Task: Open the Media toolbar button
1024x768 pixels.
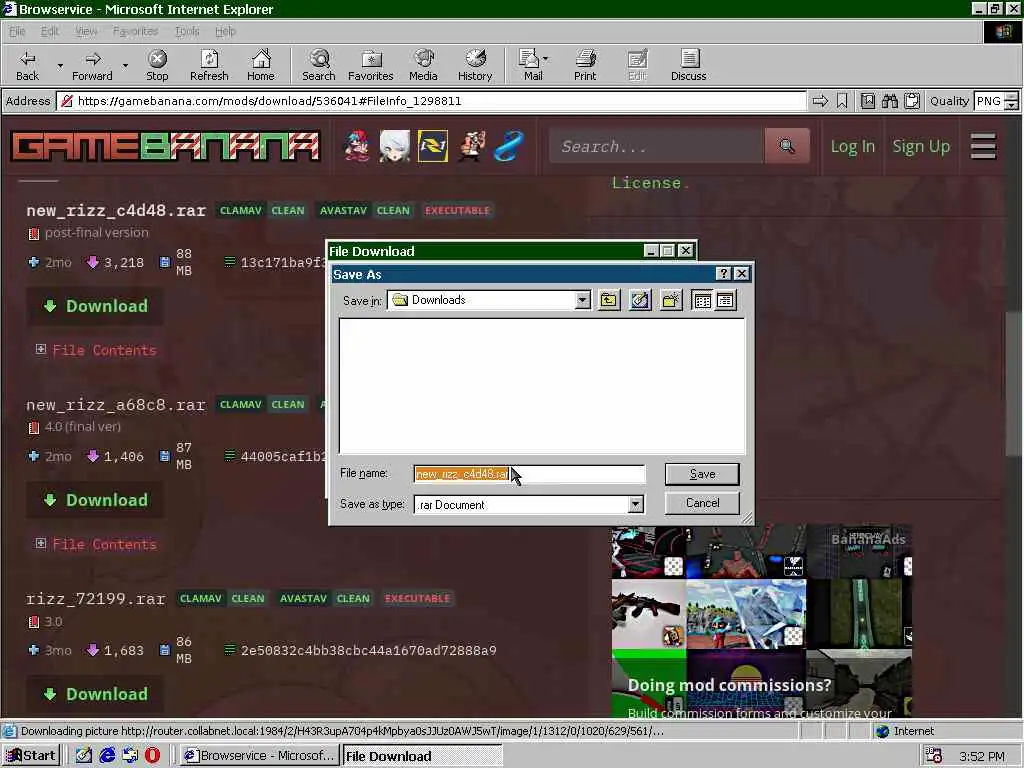Action: tap(423, 65)
